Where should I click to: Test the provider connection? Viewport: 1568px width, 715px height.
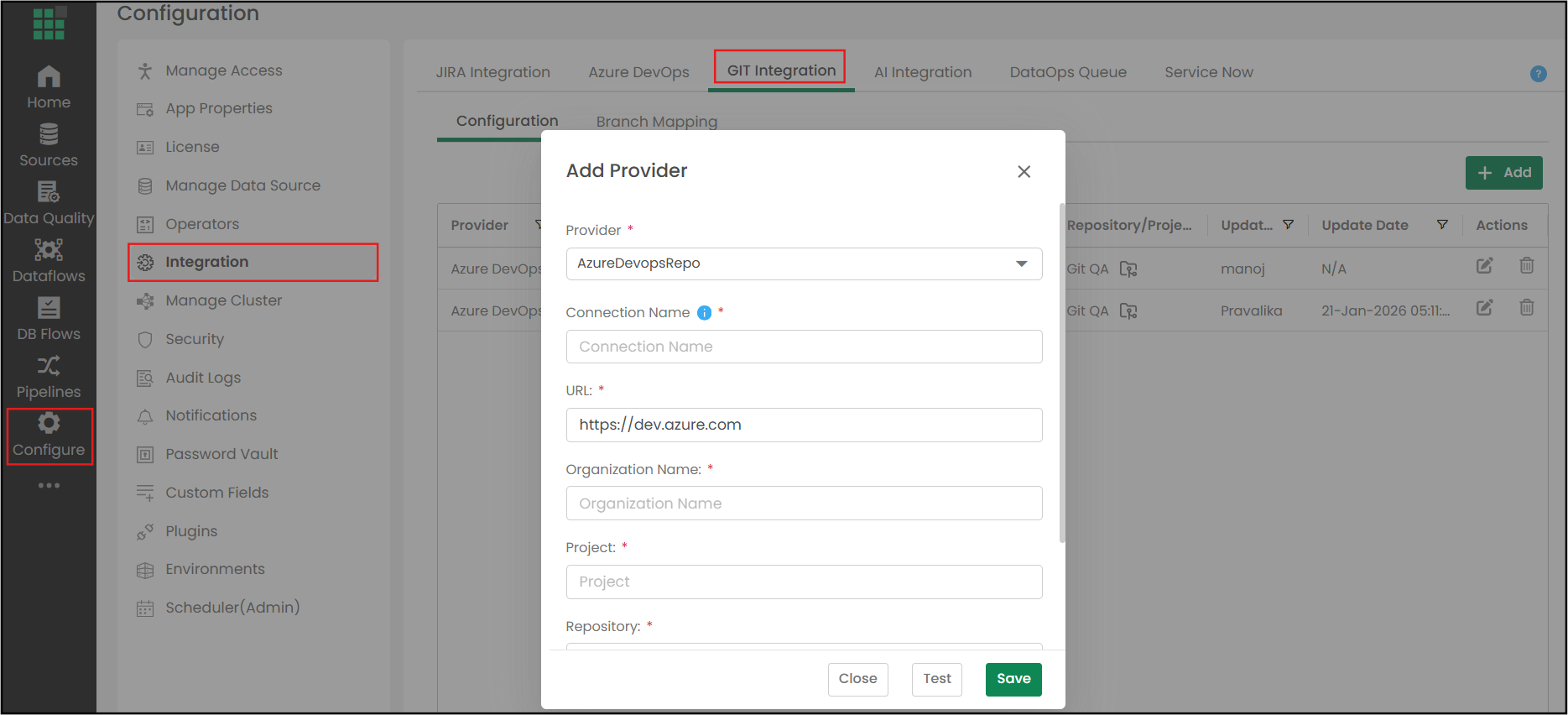tap(937, 679)
